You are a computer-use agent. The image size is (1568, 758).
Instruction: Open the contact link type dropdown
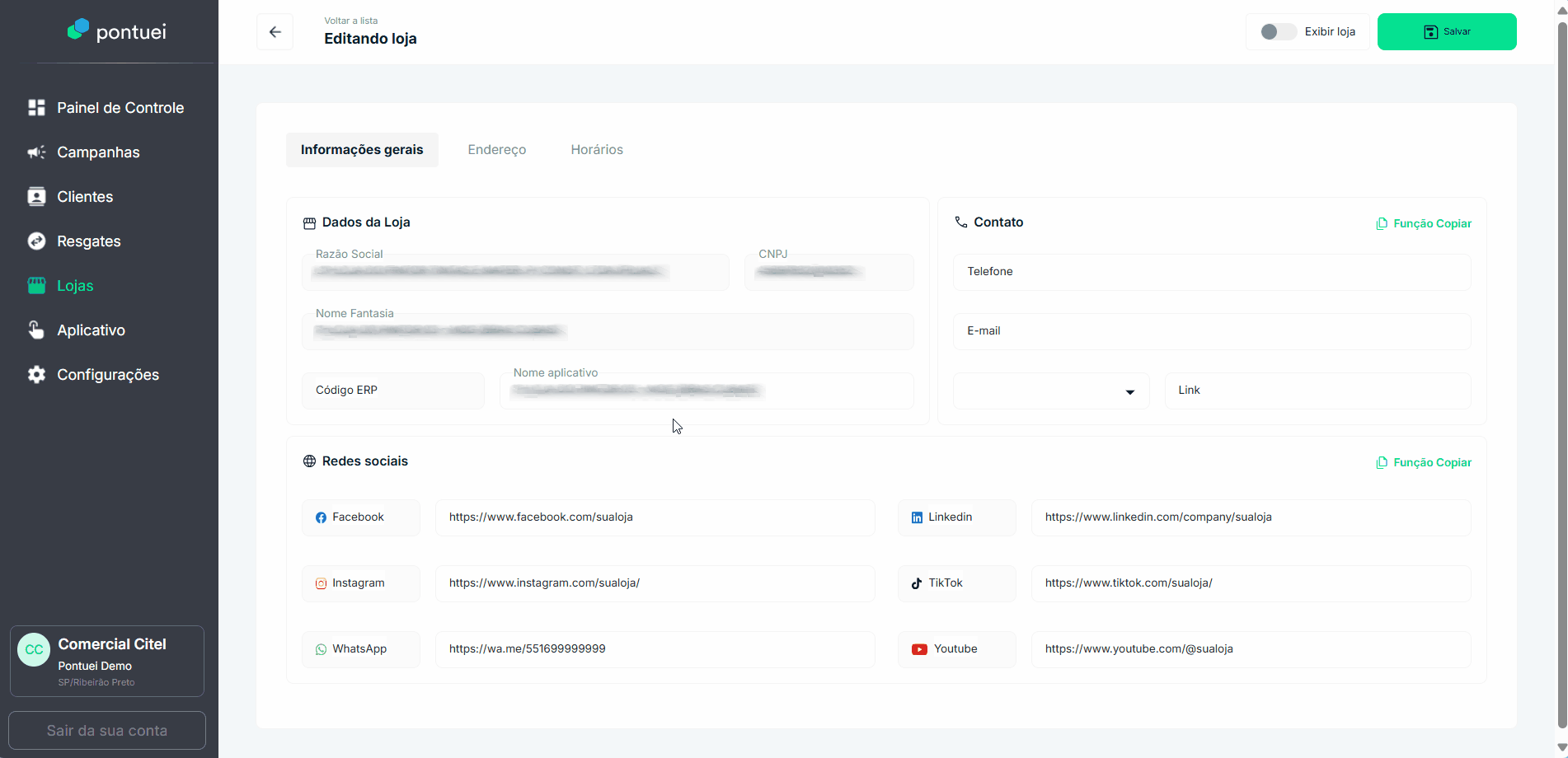pyautogui.click(x=1051, y=391)
